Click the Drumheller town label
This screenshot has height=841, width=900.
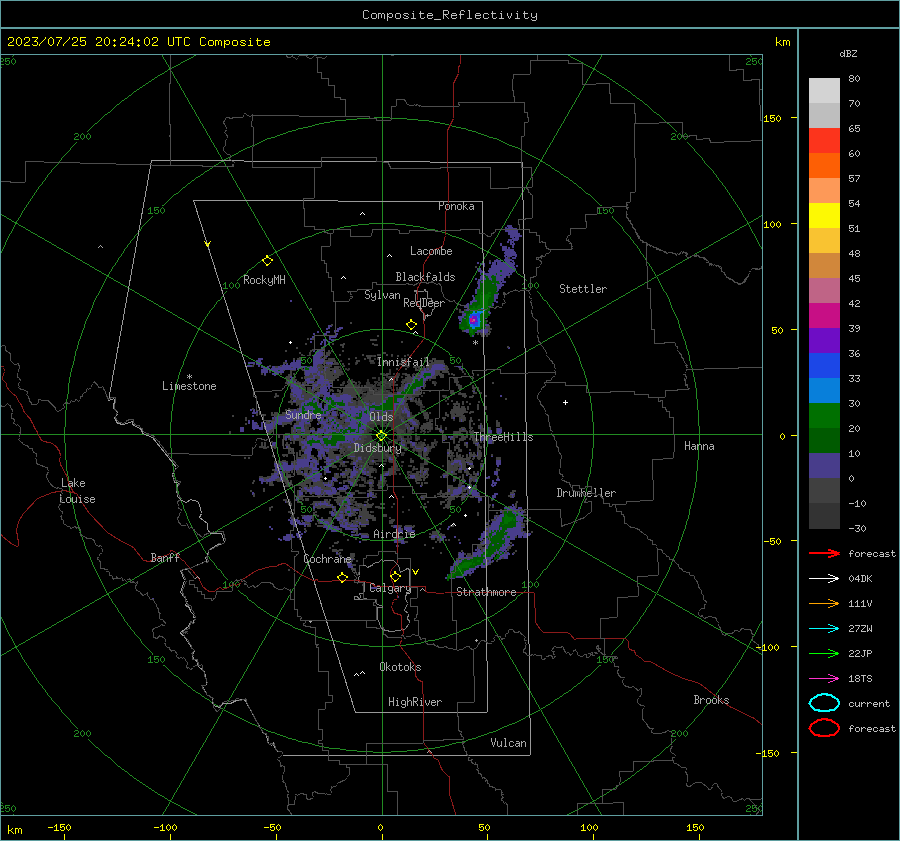[586, 493]
